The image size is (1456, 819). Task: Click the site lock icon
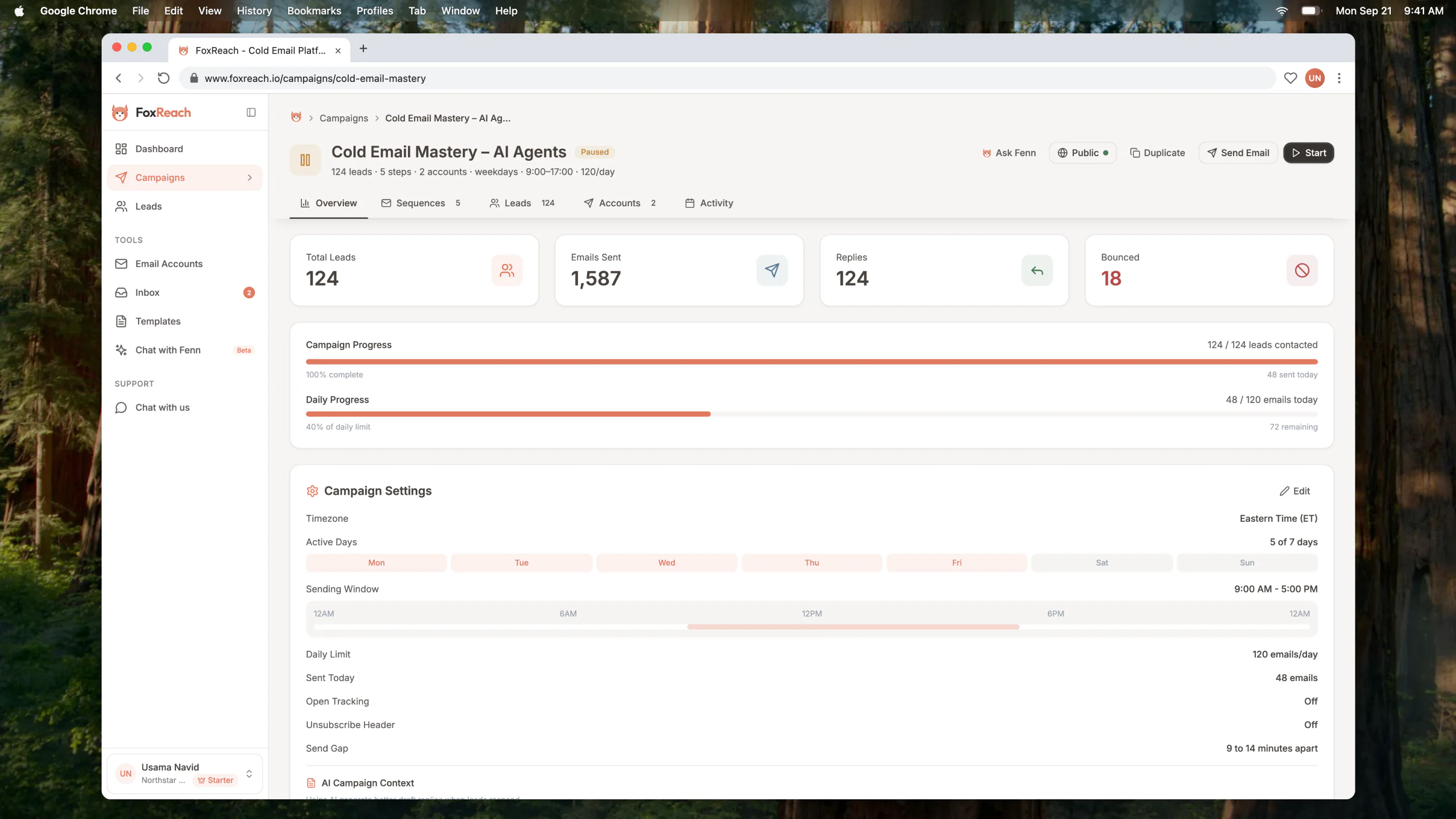click(194, 78)
